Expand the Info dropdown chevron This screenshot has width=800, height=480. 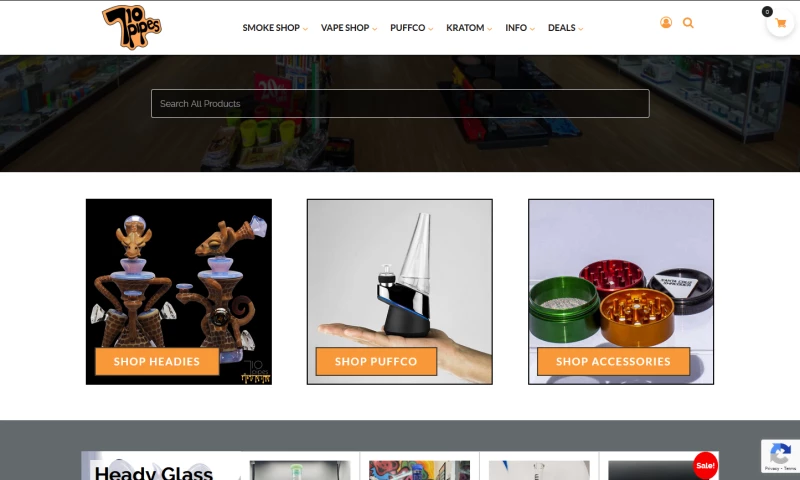coord(532,29)
